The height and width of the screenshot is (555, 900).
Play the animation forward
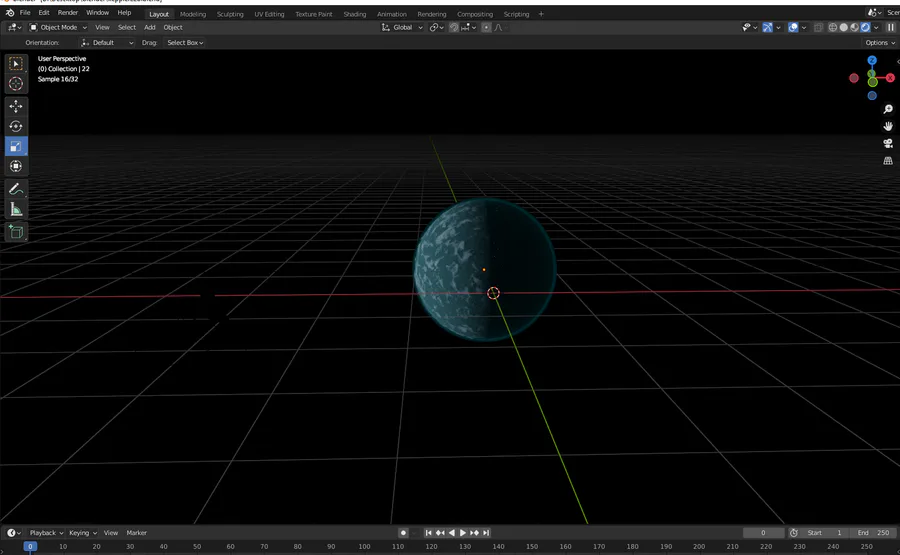[463, 533]
